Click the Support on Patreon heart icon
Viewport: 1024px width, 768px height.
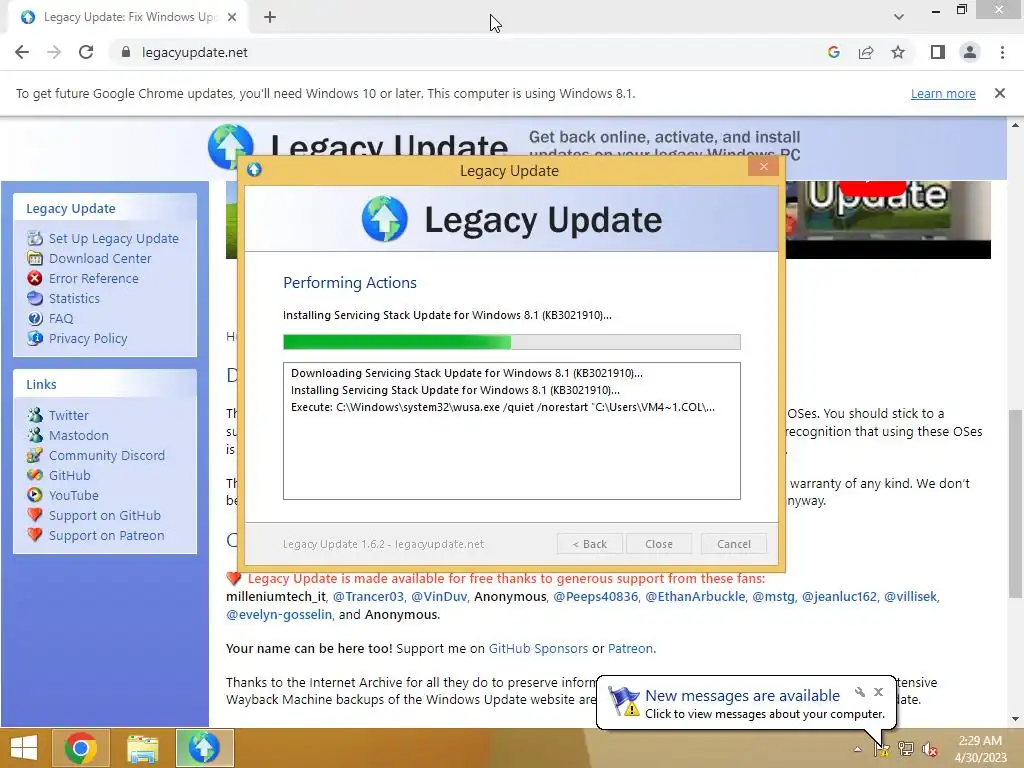click(35, 535)
